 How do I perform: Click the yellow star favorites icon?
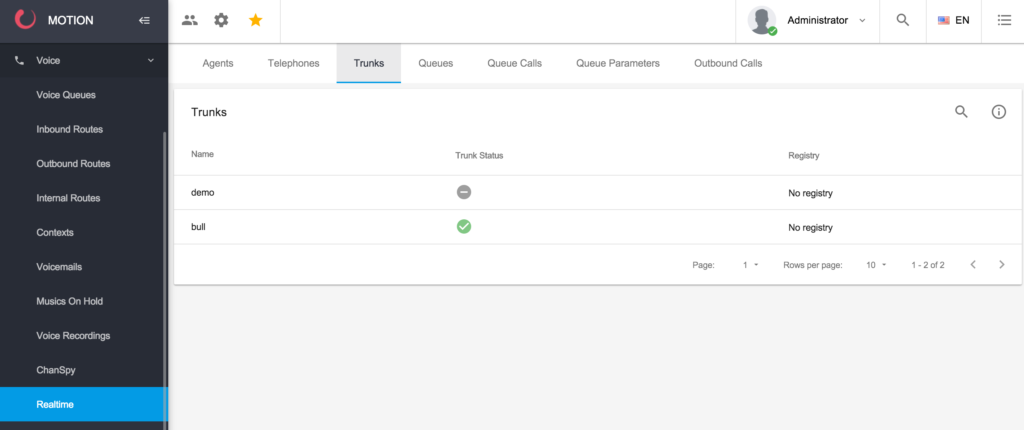(255, 20)
